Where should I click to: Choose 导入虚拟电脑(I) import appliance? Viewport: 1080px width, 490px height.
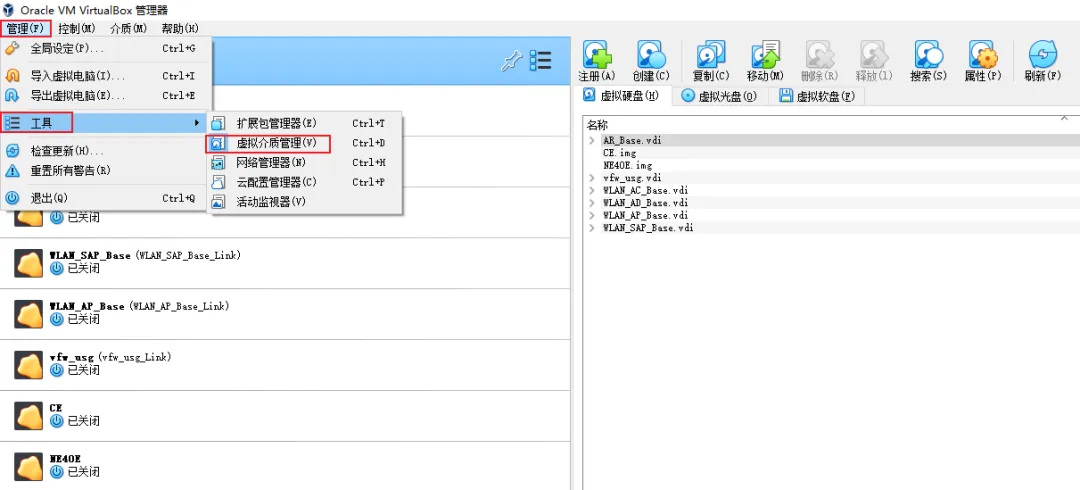[x=106, y=76]
